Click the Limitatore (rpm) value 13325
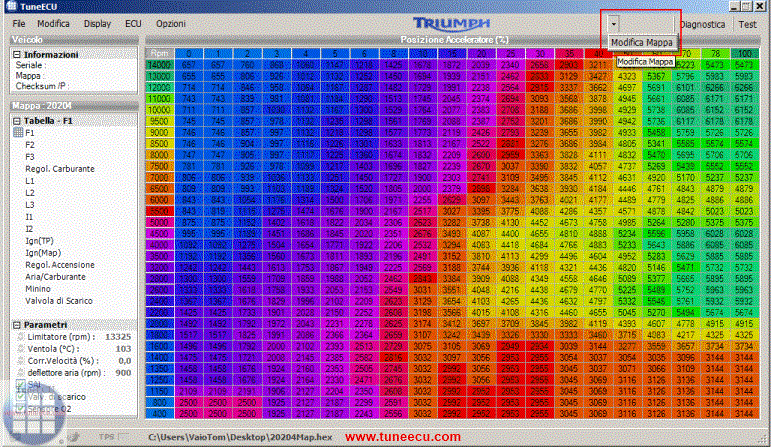 pyautogui.click(x=118, y=337)
